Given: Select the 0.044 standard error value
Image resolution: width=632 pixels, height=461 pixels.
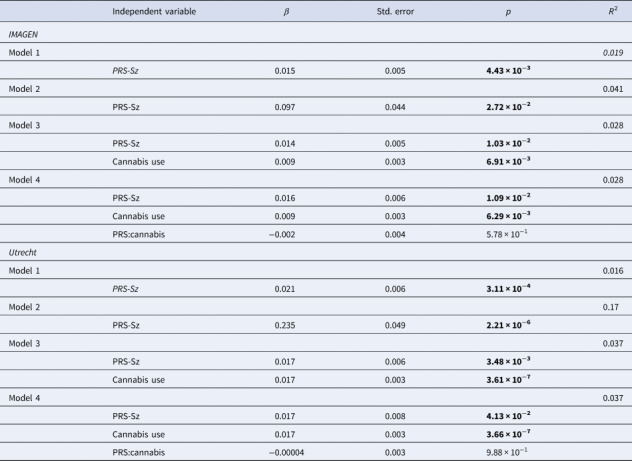Looking at the screenshot, I should tap(395, 107).
